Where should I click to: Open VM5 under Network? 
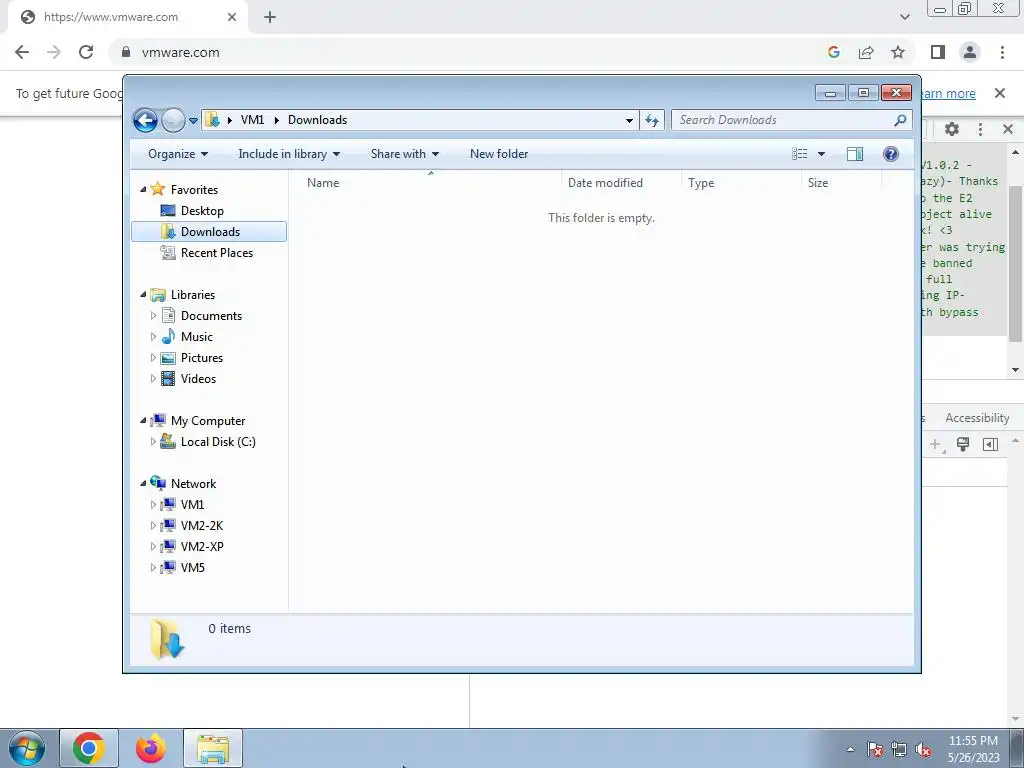[192, 568]
